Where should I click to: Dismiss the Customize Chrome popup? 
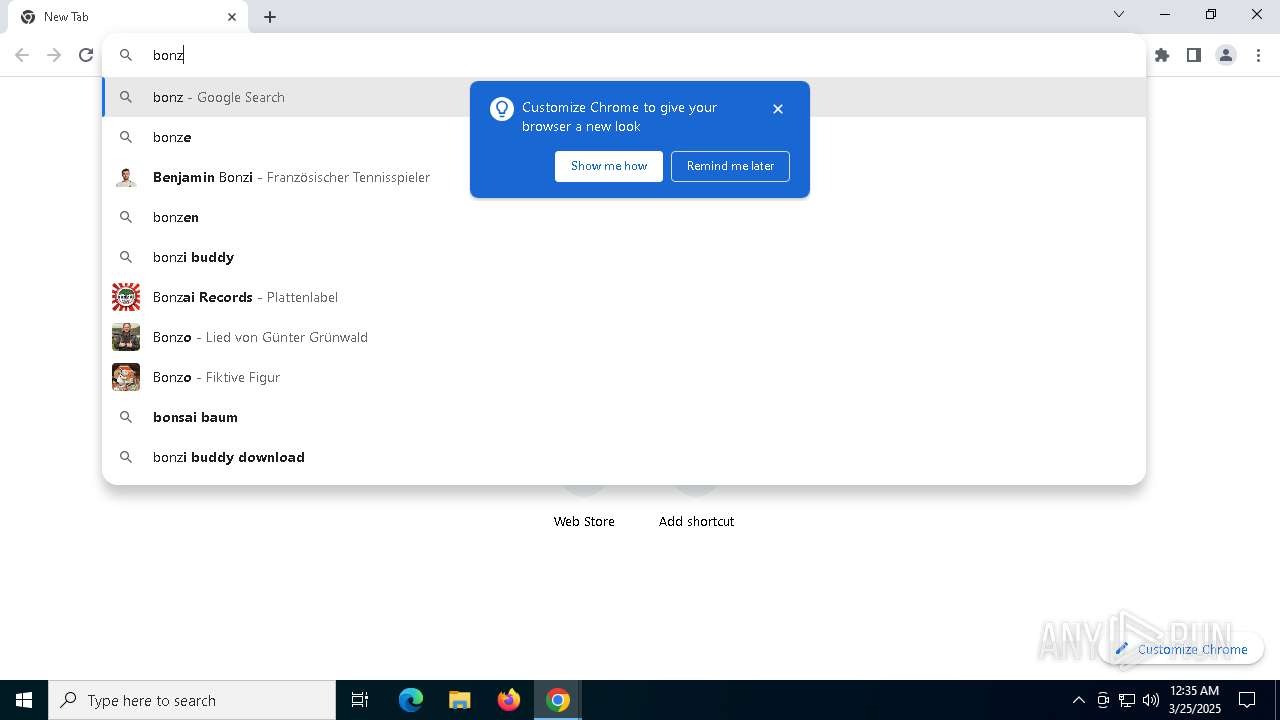pyautogui.click(x=778, y=109)
